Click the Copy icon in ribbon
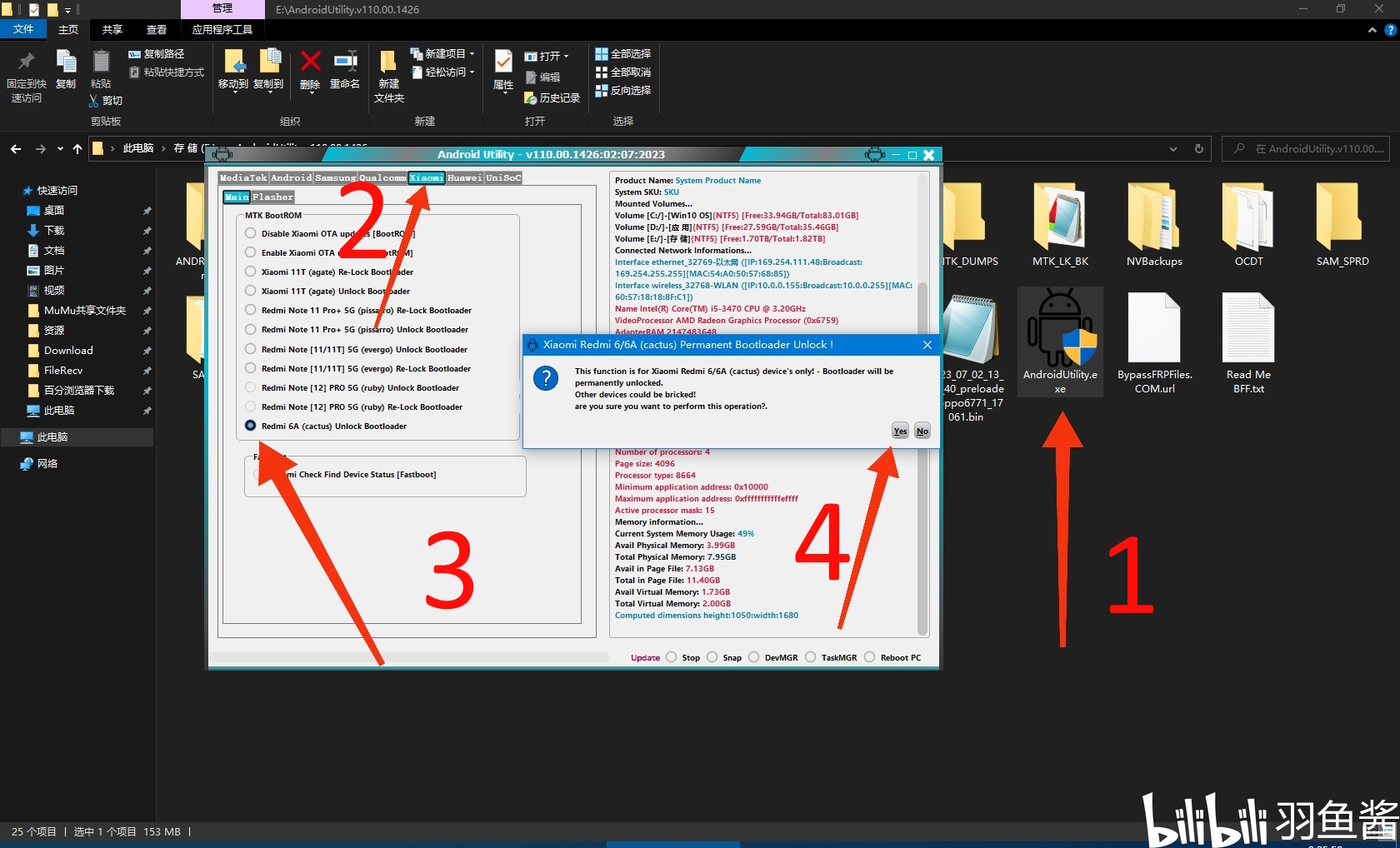The image size is (1400, 848). click(x=66, y=62)
